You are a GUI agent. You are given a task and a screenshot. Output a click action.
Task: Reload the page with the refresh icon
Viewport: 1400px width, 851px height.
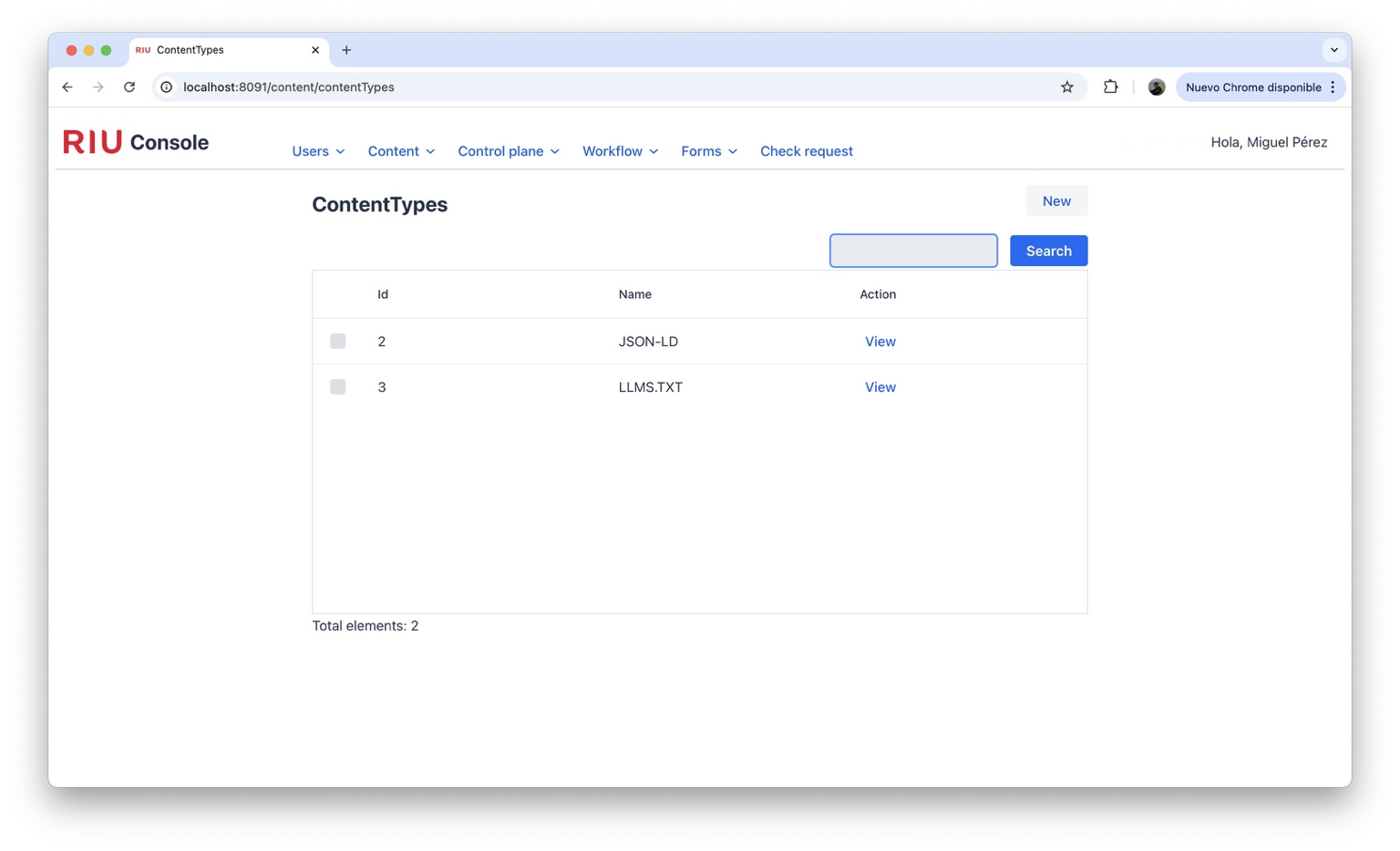(x=129, y=87)
